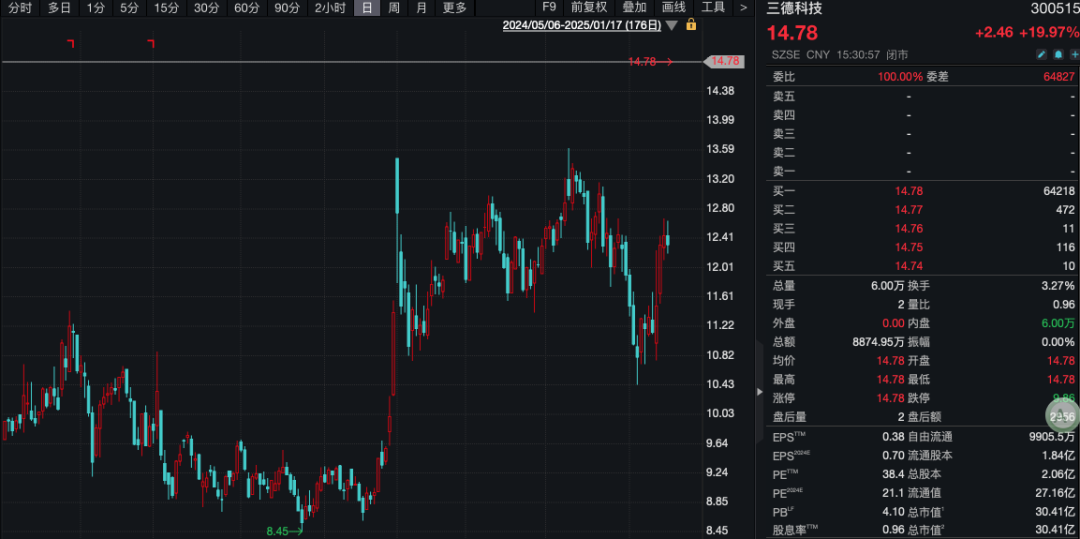1080x539 pixels.
Task: Click the 委差 value 64827
Action: (1059, 77)
